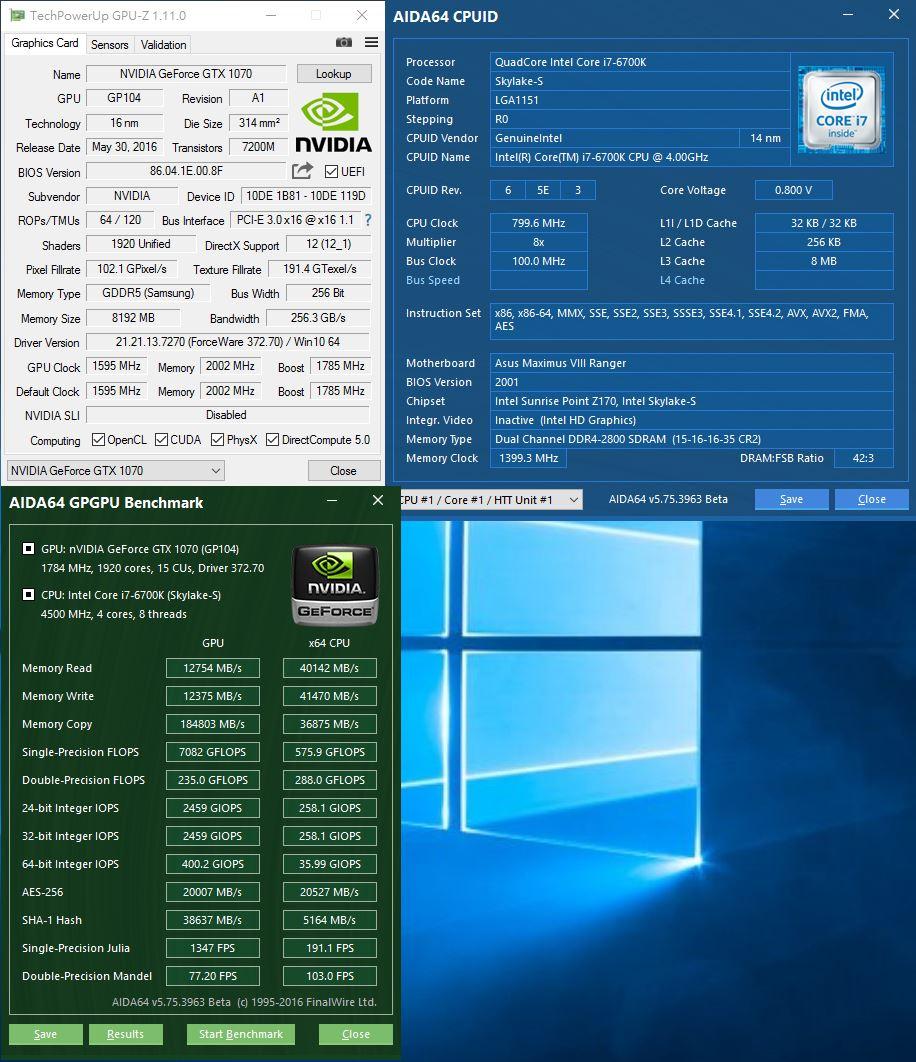Screen dimensions: 916x1062
Task: Click the Instruction Set text box in CPUID
Action: (691, 320)
